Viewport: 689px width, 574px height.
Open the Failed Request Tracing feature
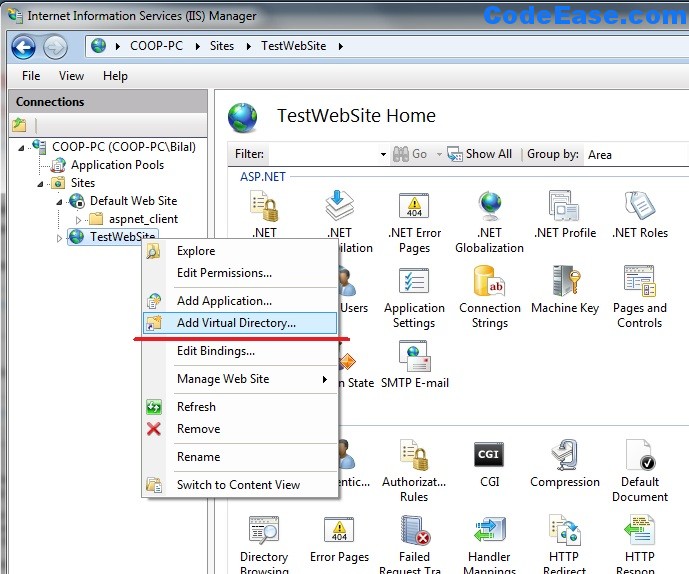click(x=414, y=544)
